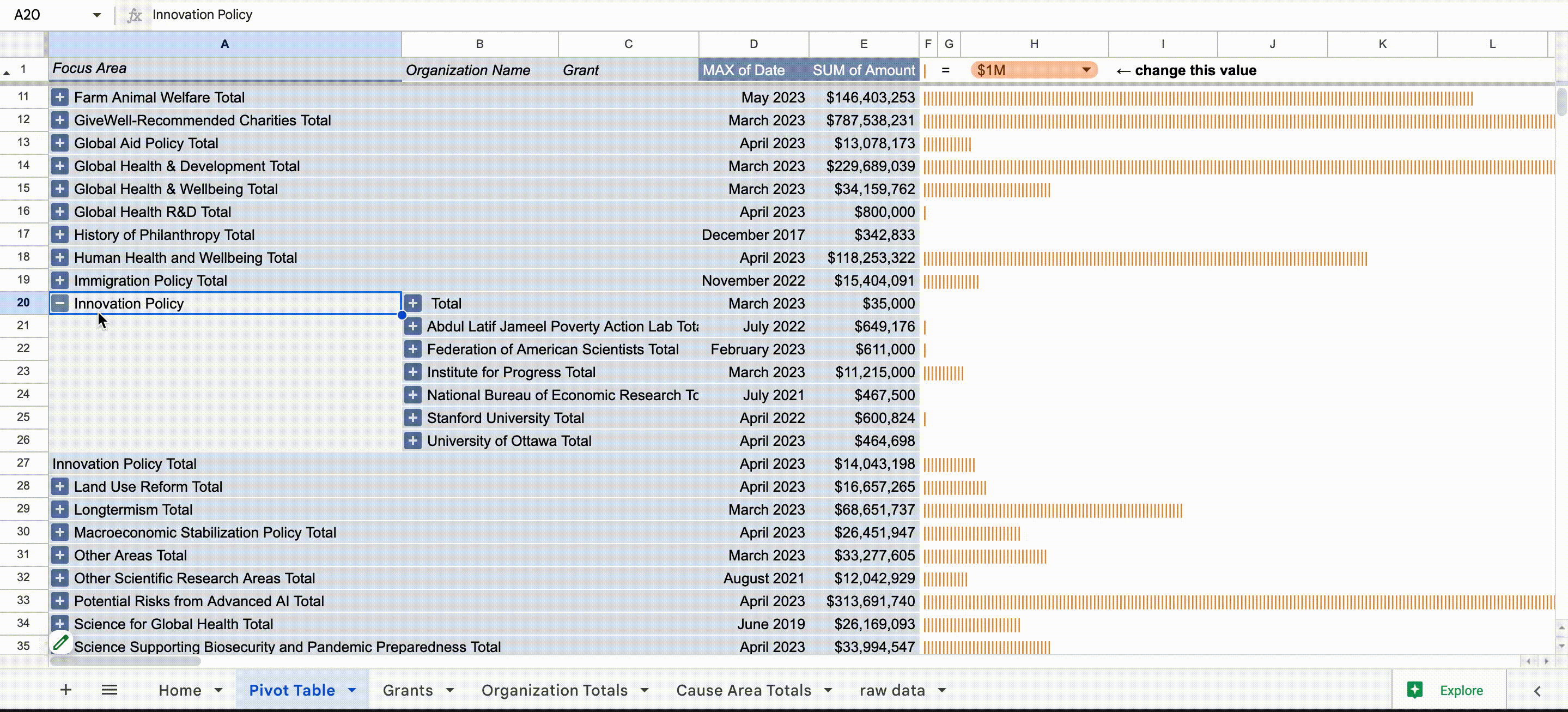
Task: Expand Institute for Progress Total row
Action: (412, 372)
